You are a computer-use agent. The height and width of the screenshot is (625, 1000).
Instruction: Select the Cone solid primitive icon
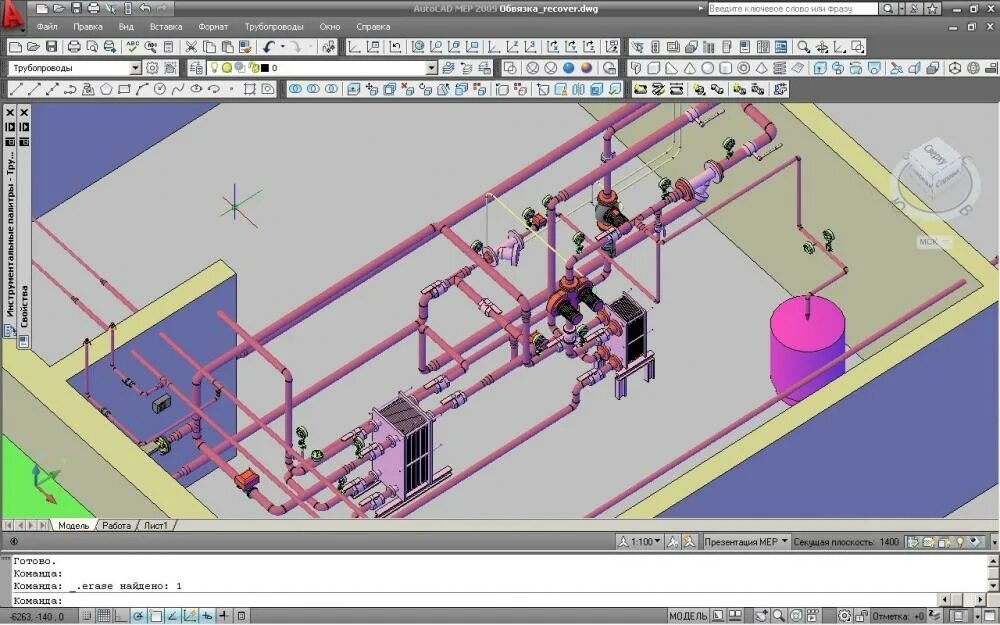(689, 68)
